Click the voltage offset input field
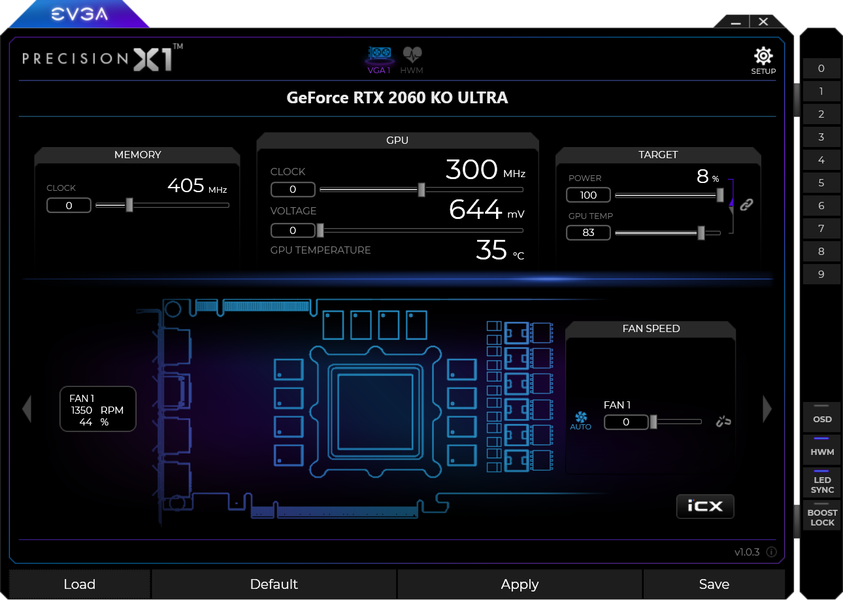Image resolution: width=843 pixels, height=600 pixels. [x=292, y=231]
